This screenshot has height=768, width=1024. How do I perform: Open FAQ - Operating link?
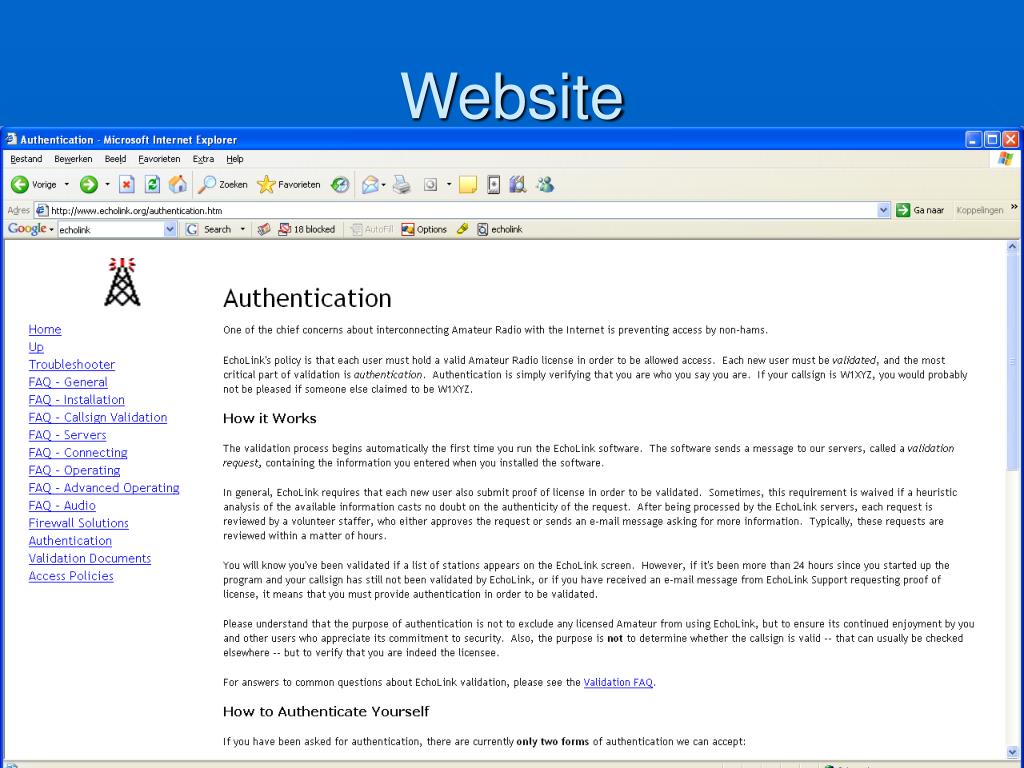(74, 470)
